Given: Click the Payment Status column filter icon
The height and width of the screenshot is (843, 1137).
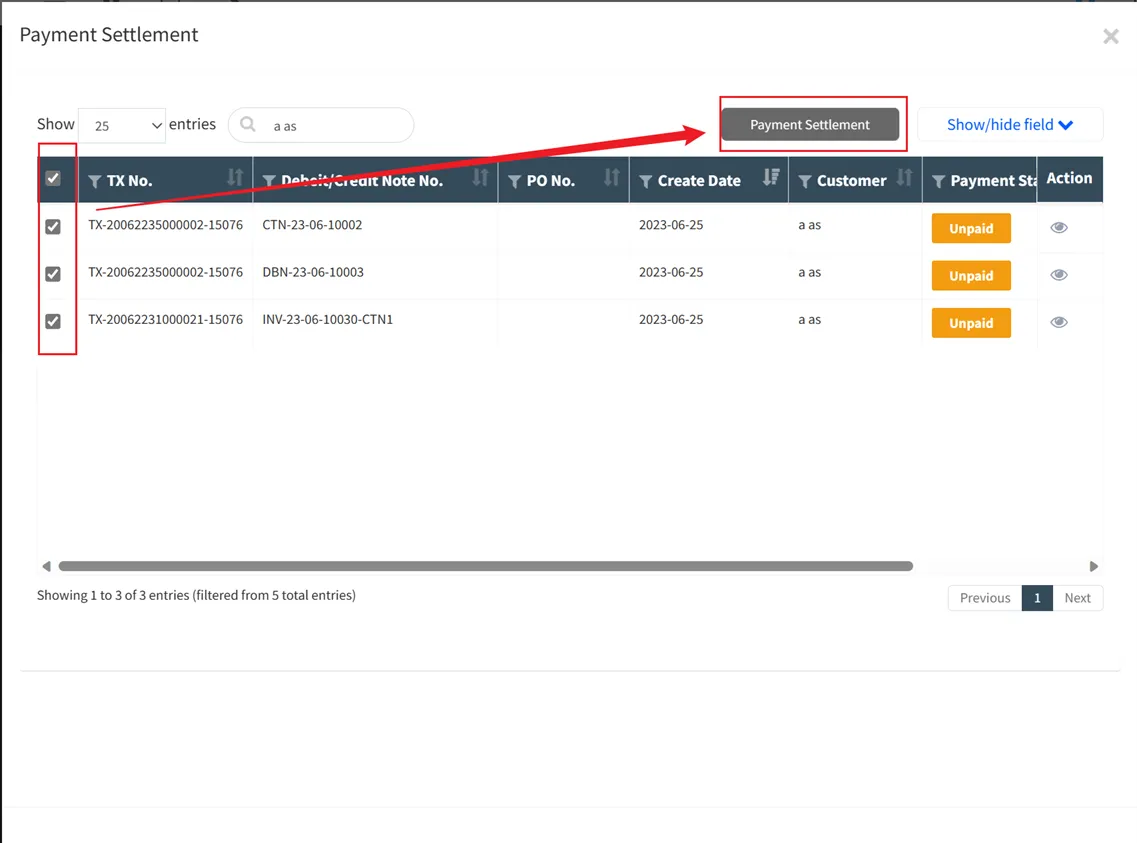Looking at the screenshot, I should coord(938,181).
